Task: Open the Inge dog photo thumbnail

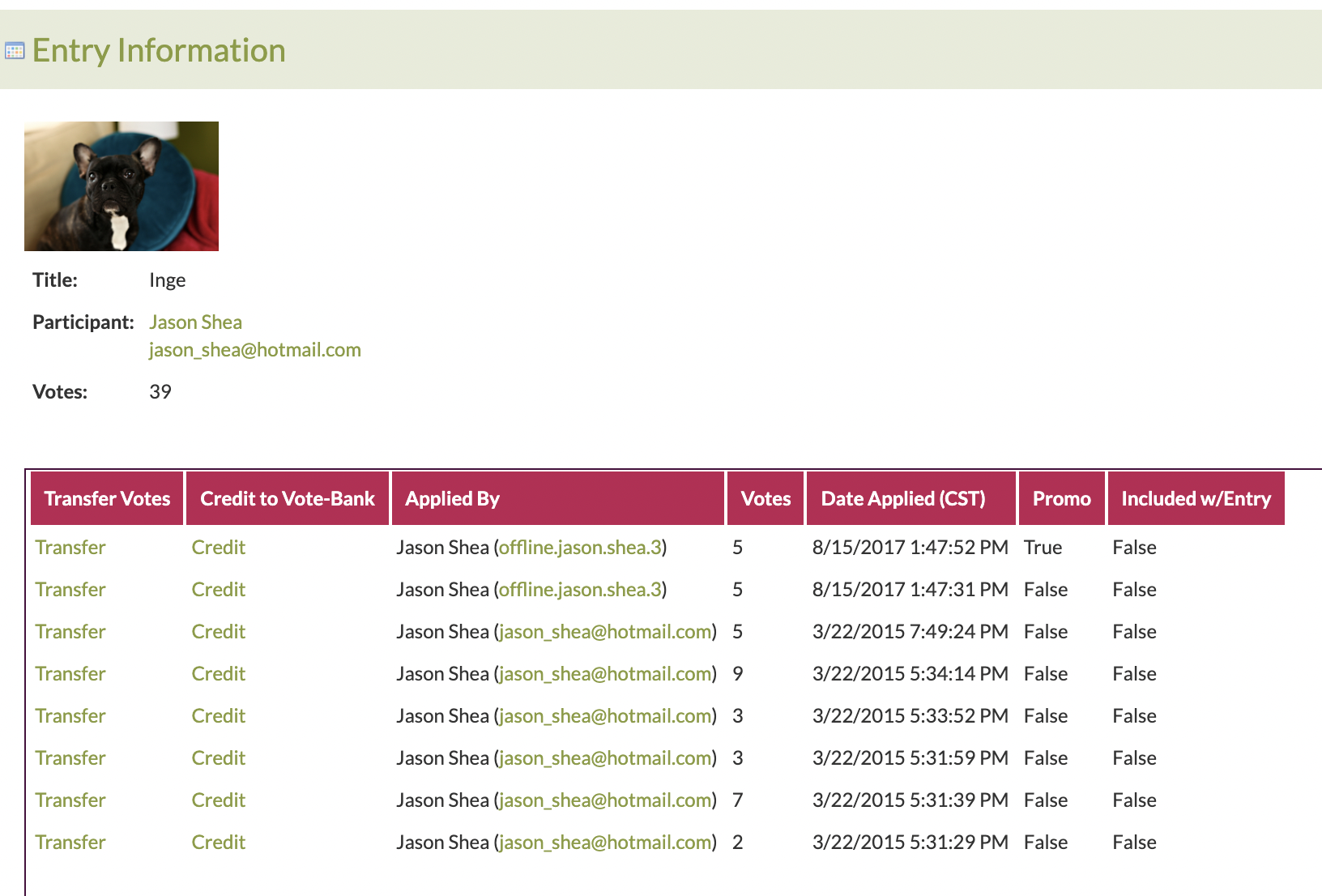Action: pos(122,186)
